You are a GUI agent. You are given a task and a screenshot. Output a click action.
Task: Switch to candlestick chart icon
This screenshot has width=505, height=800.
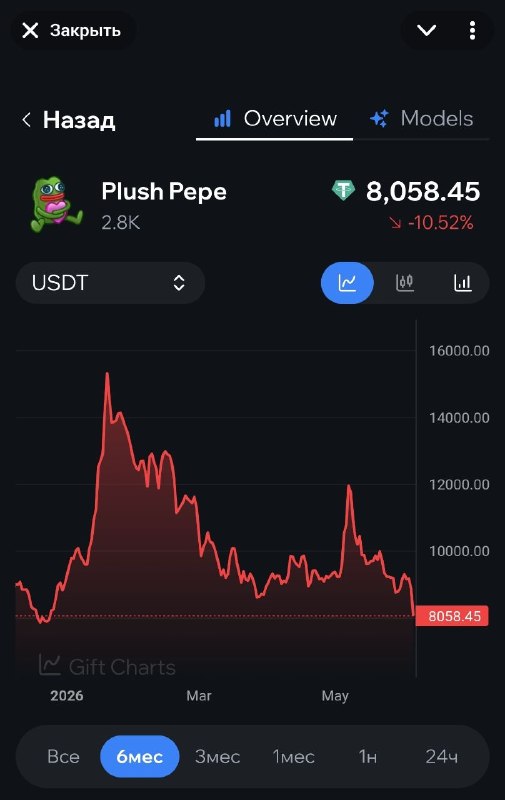pos(405,282)
